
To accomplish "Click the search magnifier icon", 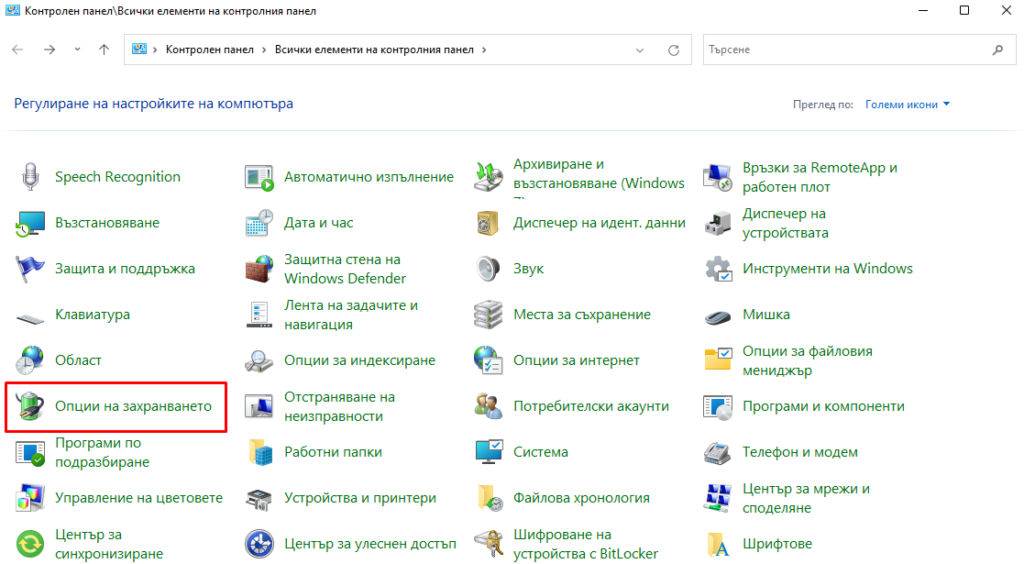I will click(998, 50).
